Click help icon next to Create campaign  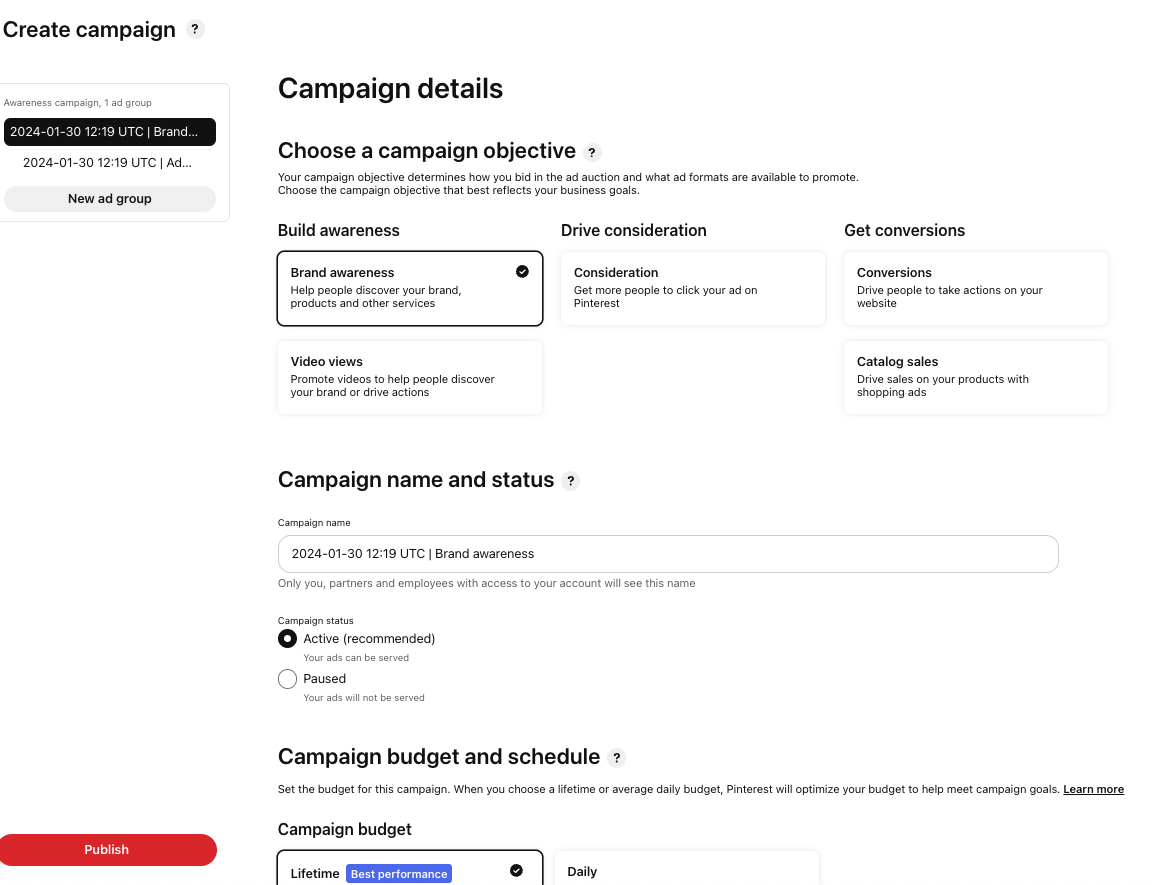195,29
